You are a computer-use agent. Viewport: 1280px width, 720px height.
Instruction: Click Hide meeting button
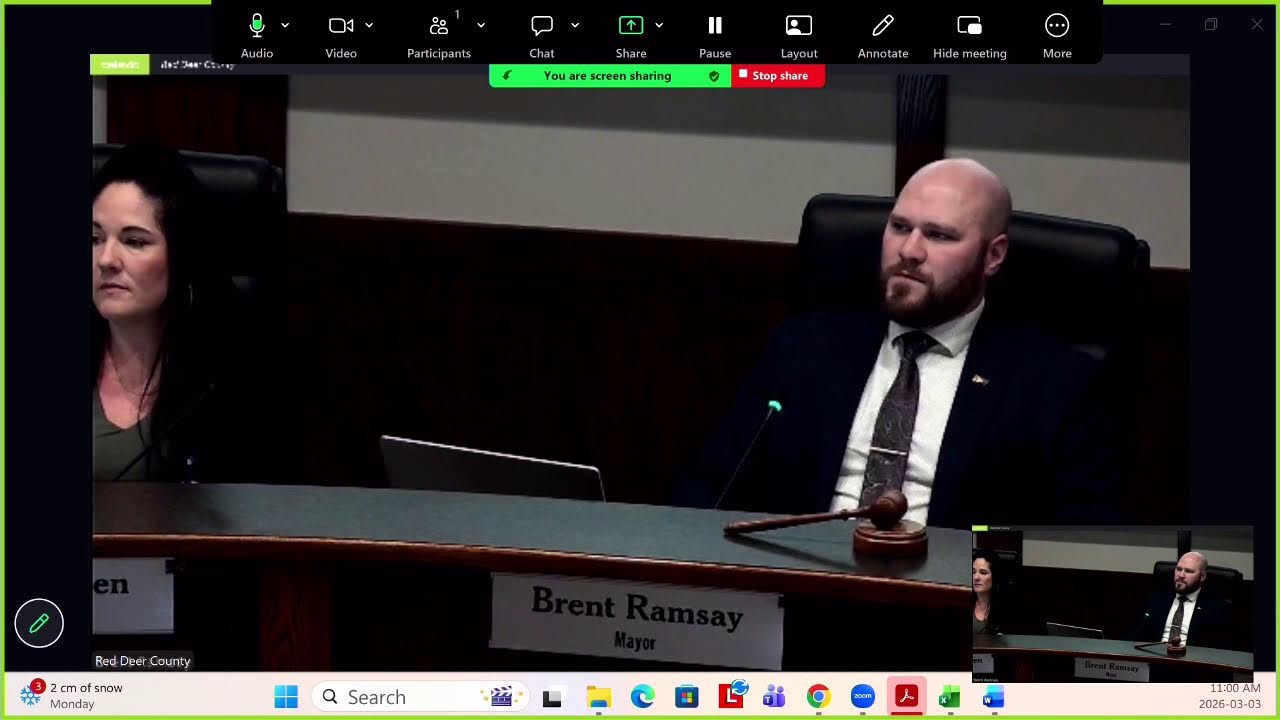tap(970, 36)
